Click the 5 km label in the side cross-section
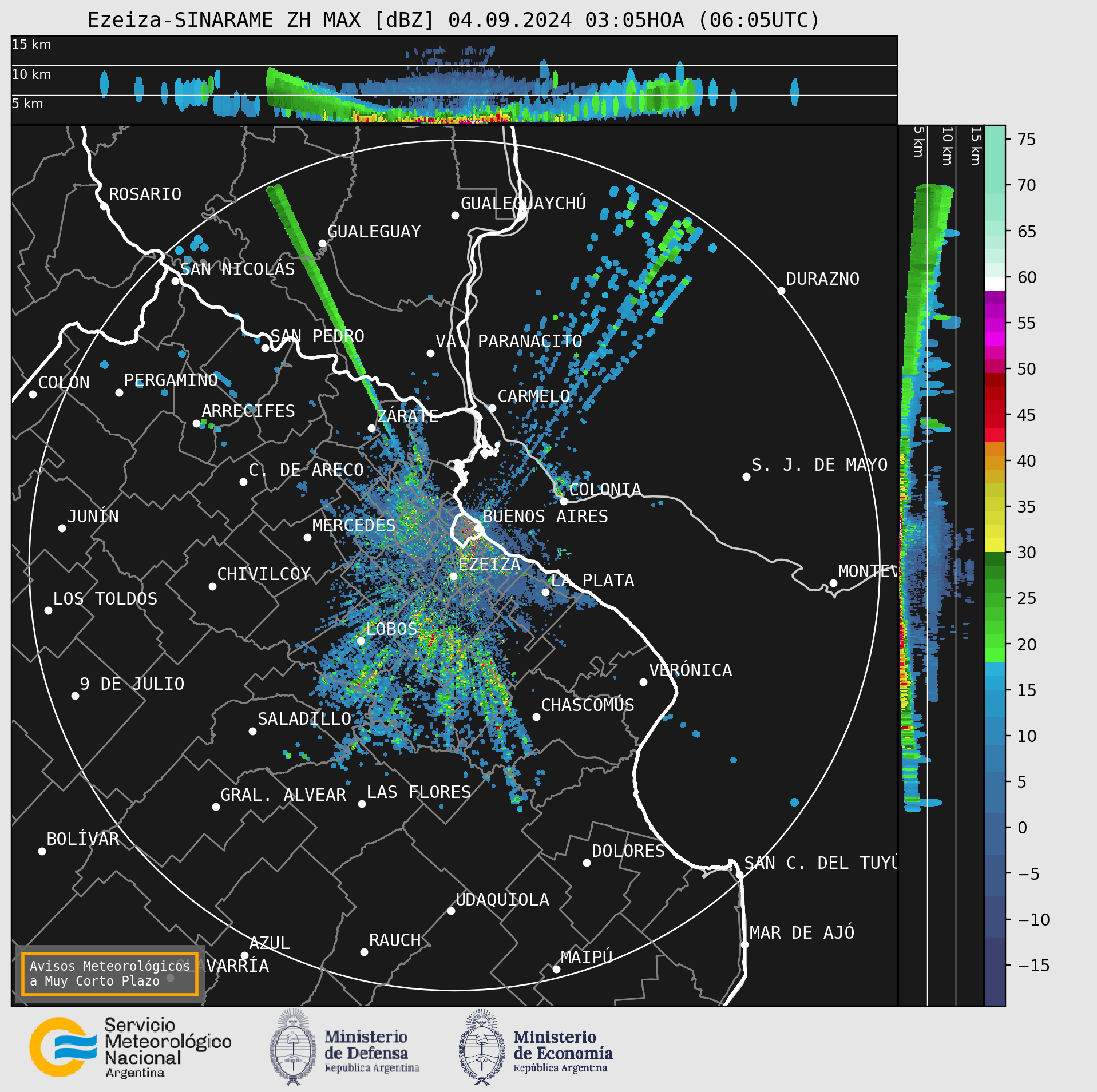 click(918, 141)
